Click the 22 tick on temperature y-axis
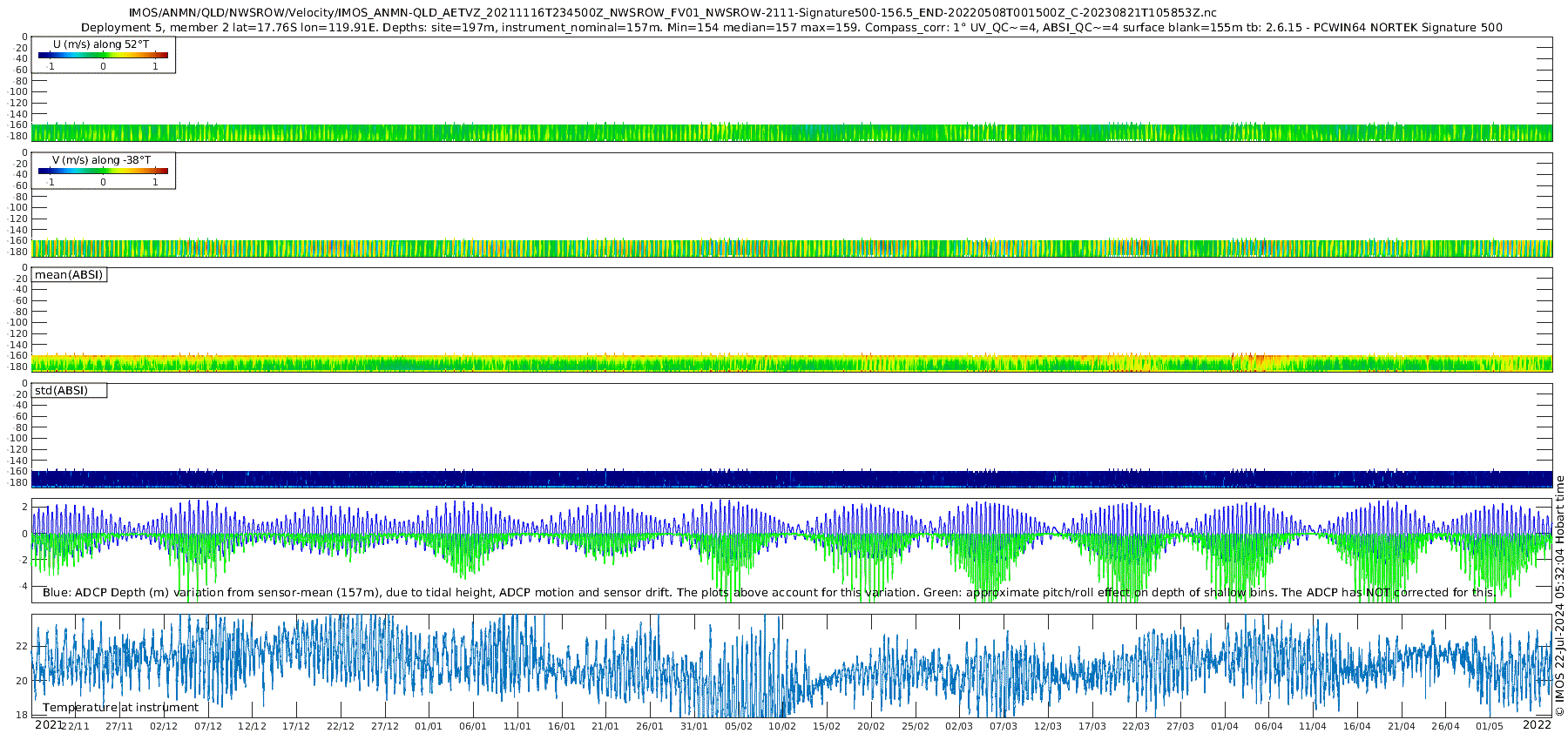Image resolution: width=1568 pixels, height=740 pixels. click(x=23, y=647)
